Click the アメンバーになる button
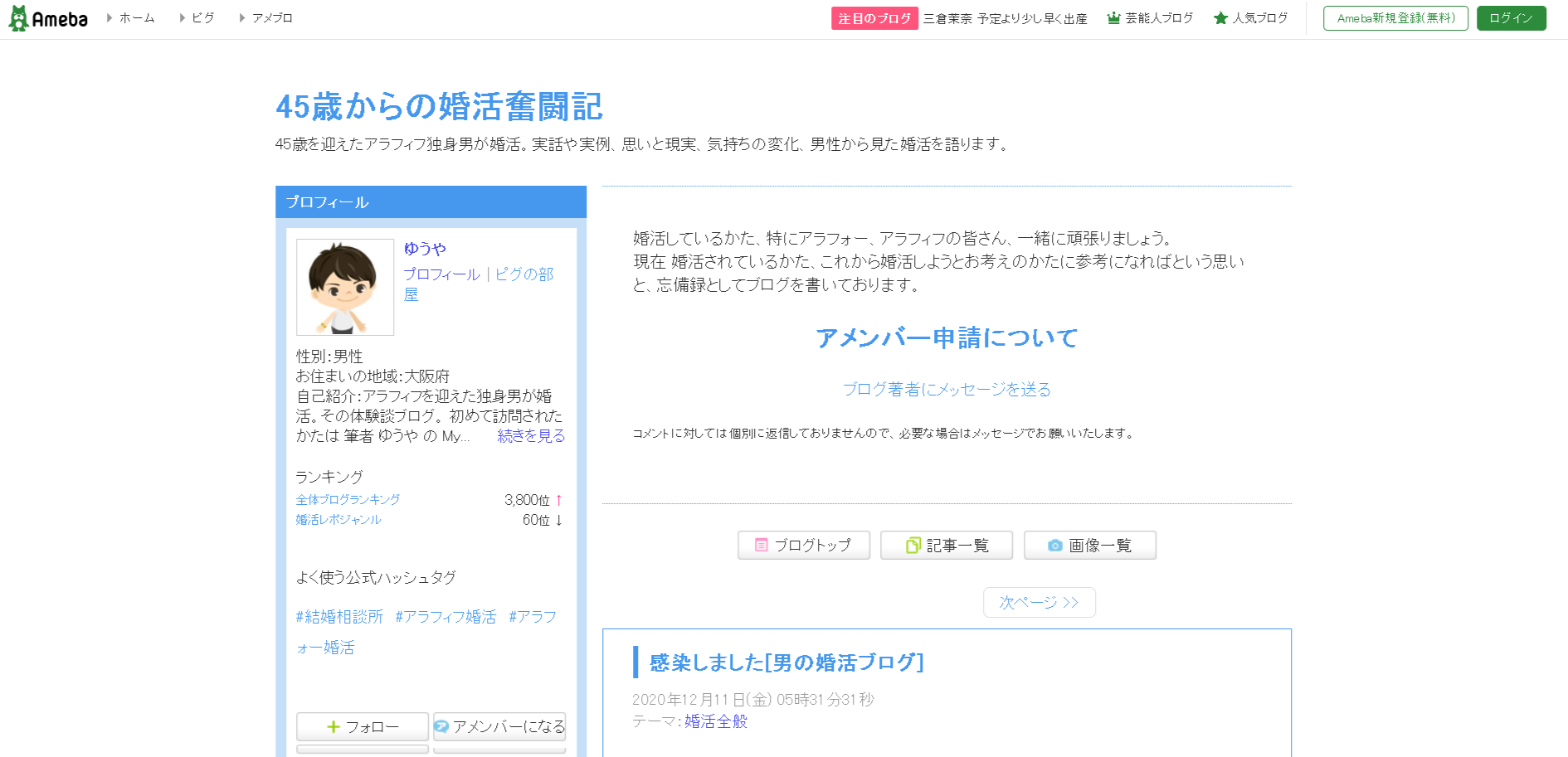 pyautogui.click(x=499, y=727)
